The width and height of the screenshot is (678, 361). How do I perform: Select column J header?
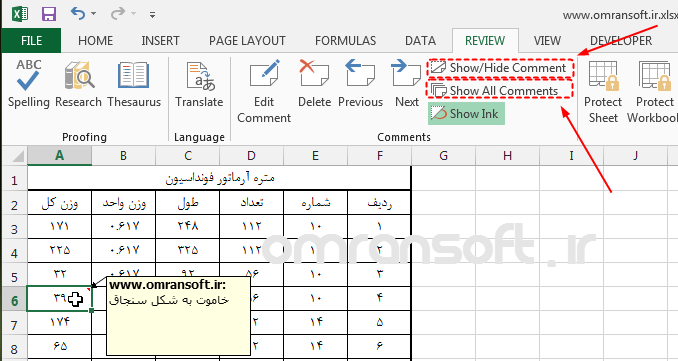636,156
